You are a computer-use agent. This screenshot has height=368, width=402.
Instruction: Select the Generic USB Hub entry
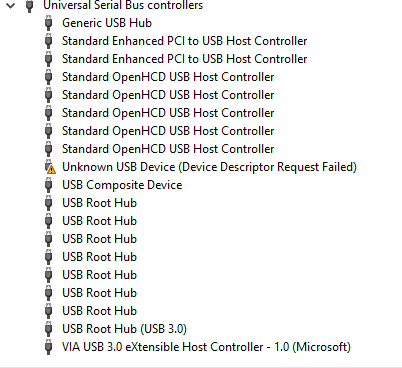[x=107, y=23]
